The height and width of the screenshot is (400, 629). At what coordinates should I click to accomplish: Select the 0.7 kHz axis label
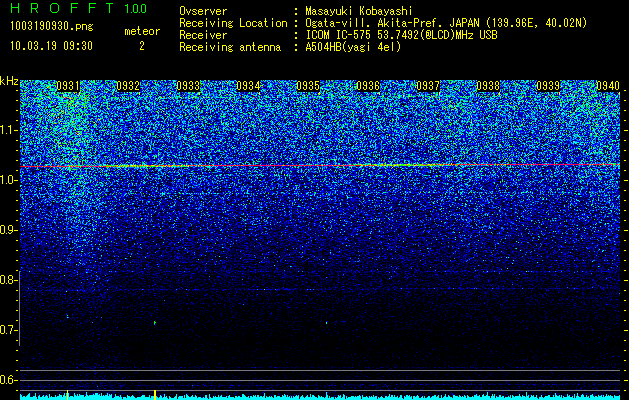(9, 330)
